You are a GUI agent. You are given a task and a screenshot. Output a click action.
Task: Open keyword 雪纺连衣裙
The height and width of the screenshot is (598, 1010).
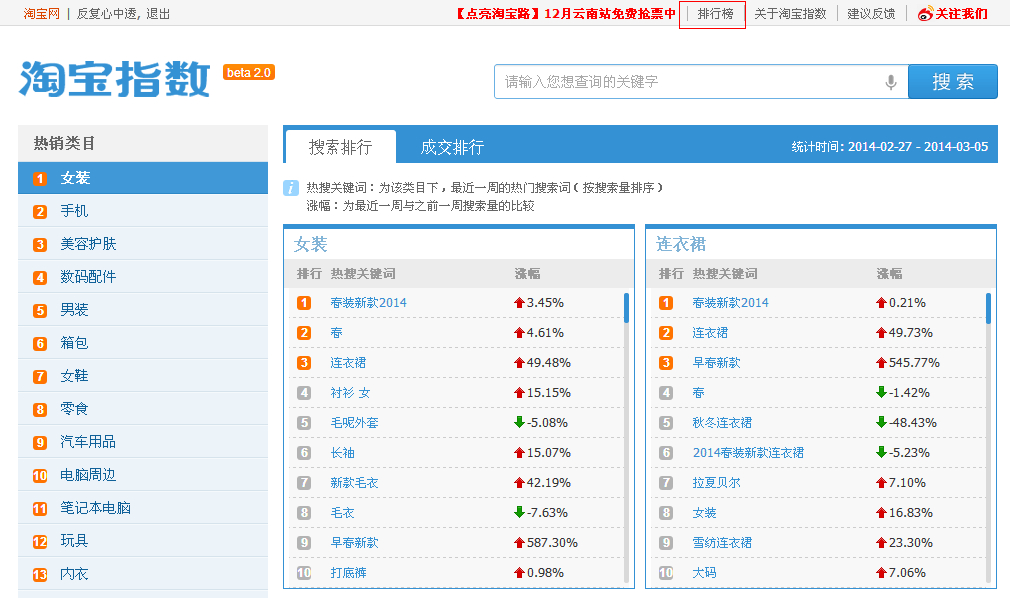pos(722,543)
